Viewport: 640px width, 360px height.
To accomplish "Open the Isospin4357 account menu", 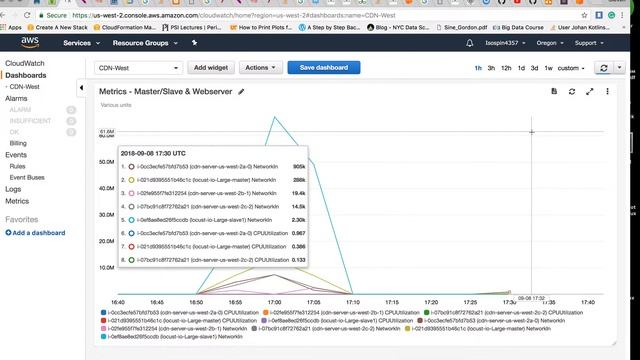I will tap(505, 43).
